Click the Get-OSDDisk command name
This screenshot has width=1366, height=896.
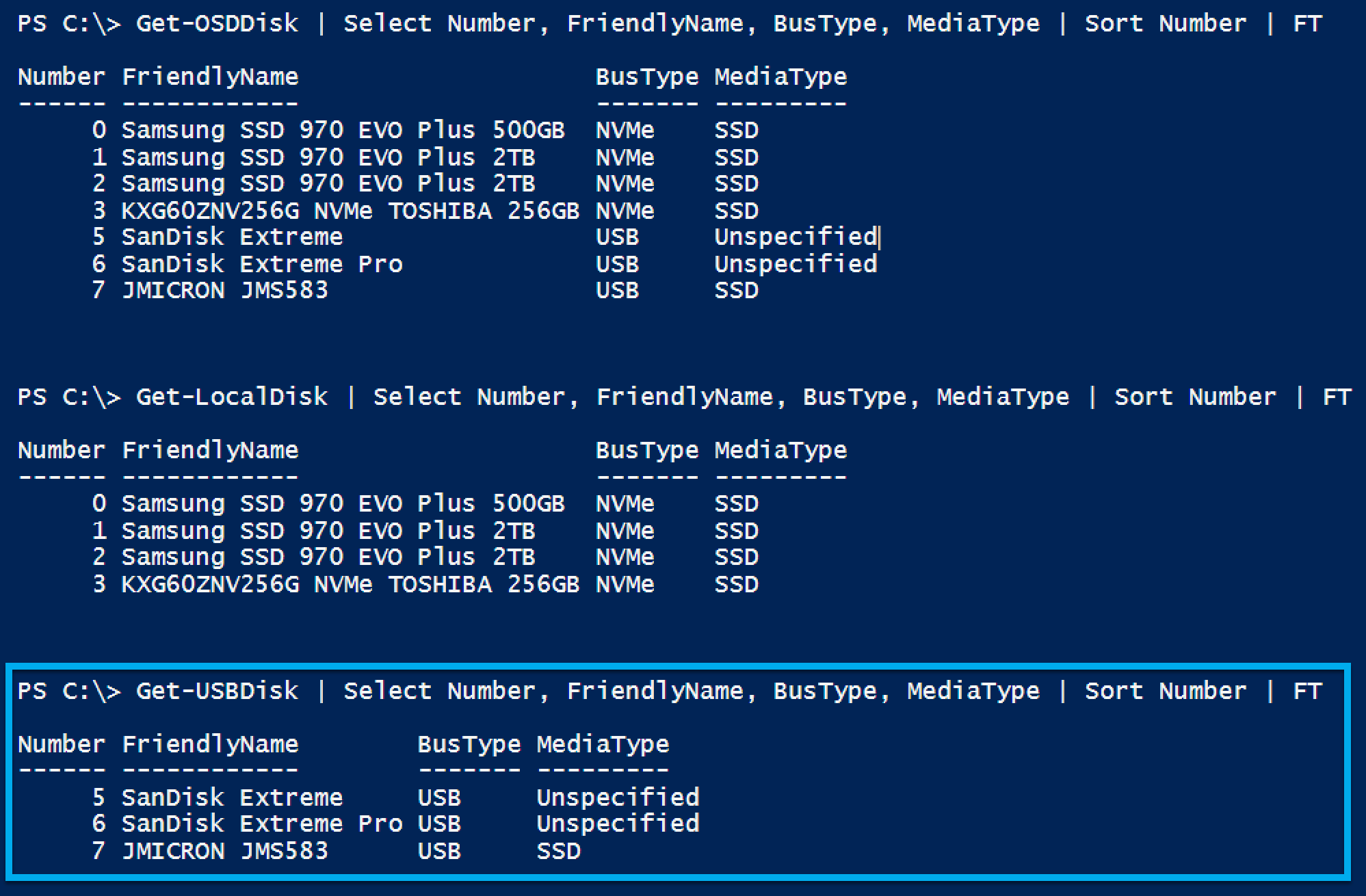tap(217, 23)
